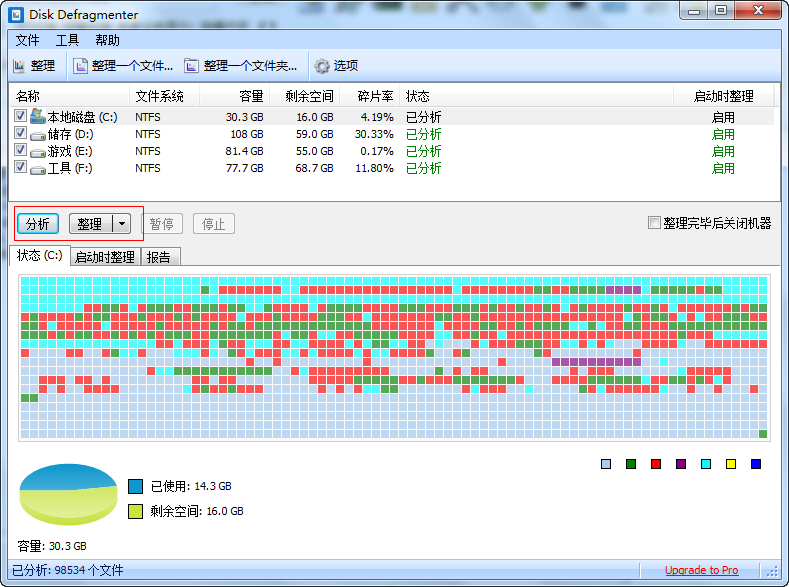Switch to the 状态 (C:) tab
The width and height of the screenshot is (789, 587).
pyautogui.click(x=40, y=256)
